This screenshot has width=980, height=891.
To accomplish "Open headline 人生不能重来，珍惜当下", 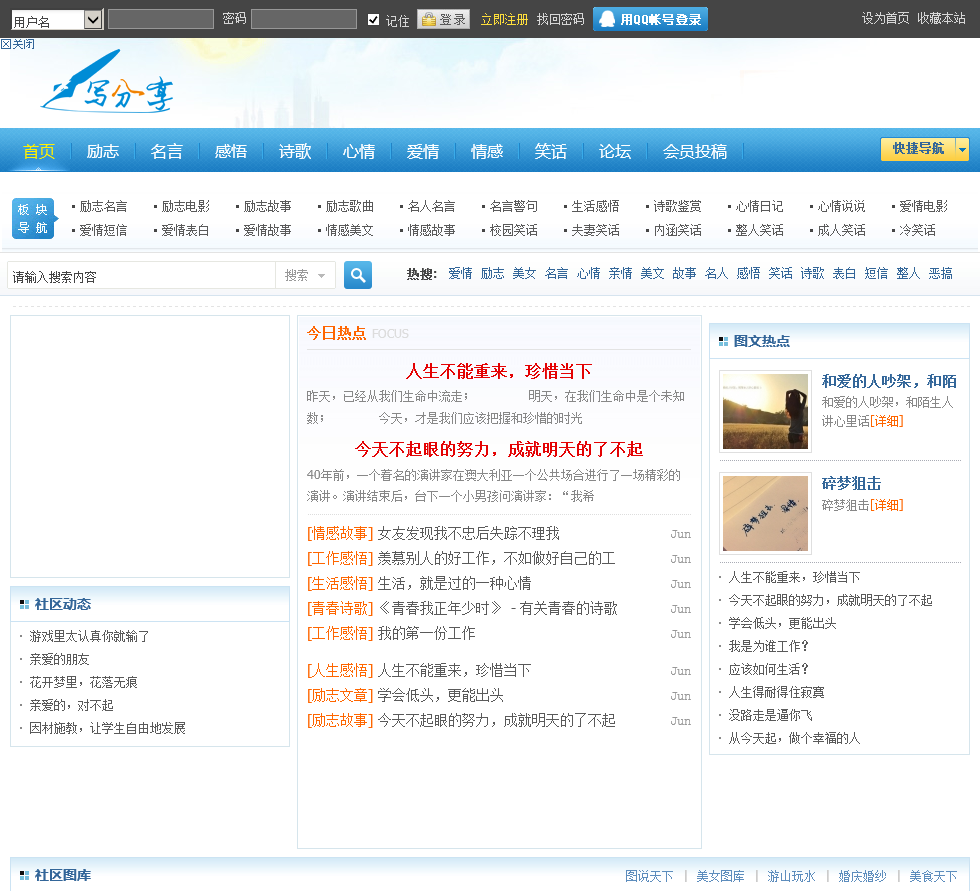I will pos(498,371).
